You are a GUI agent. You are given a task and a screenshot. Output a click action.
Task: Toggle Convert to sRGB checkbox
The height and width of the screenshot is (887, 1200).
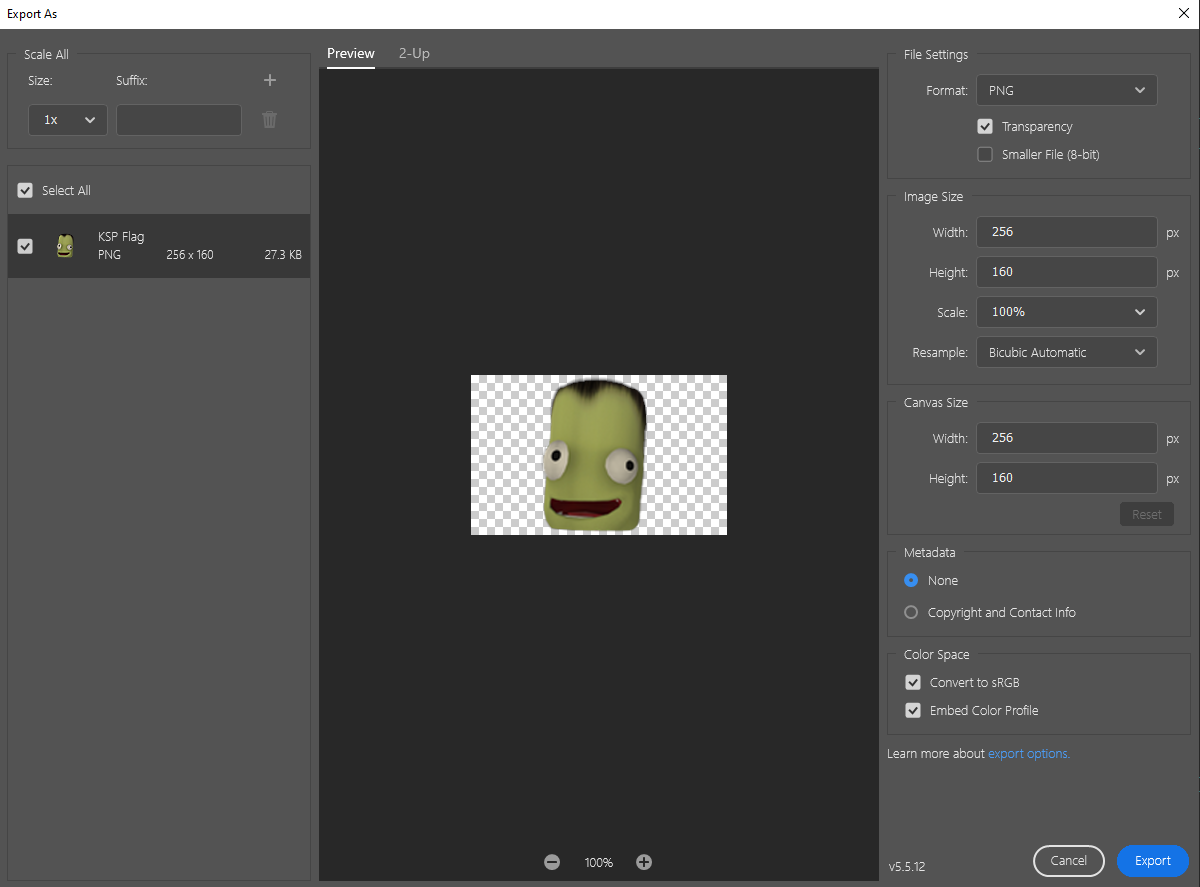click(x=913, y=682)
